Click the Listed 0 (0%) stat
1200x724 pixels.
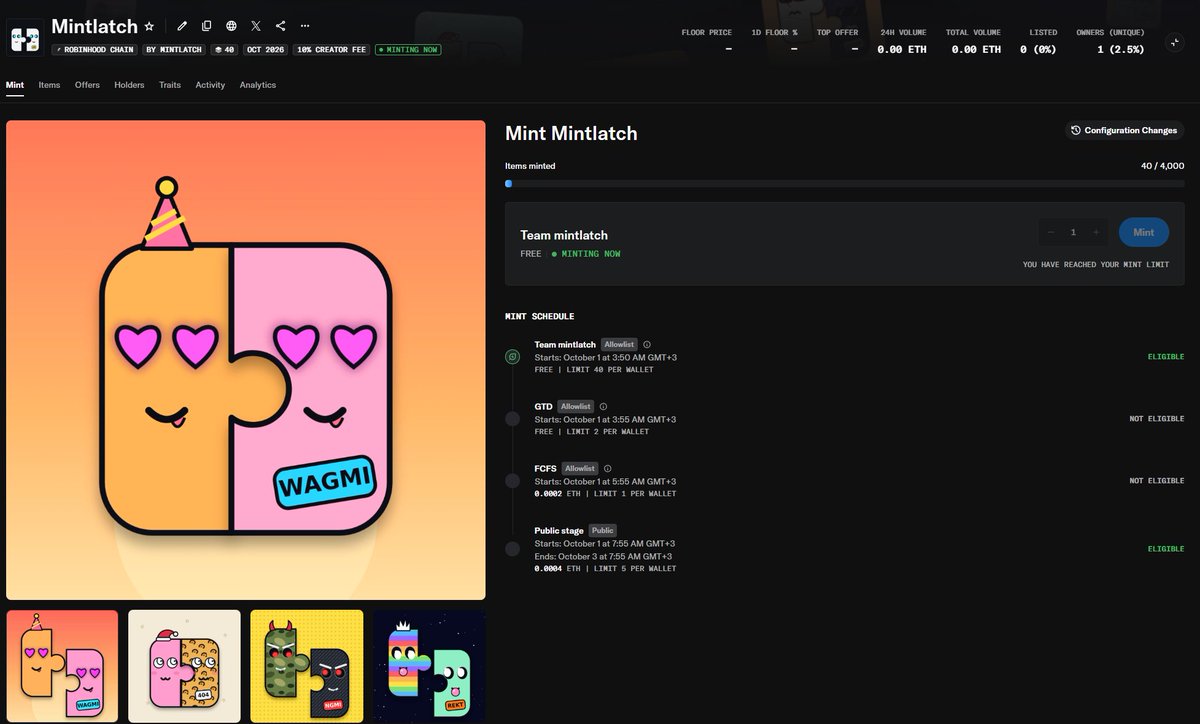click(x=1038, y=41)
